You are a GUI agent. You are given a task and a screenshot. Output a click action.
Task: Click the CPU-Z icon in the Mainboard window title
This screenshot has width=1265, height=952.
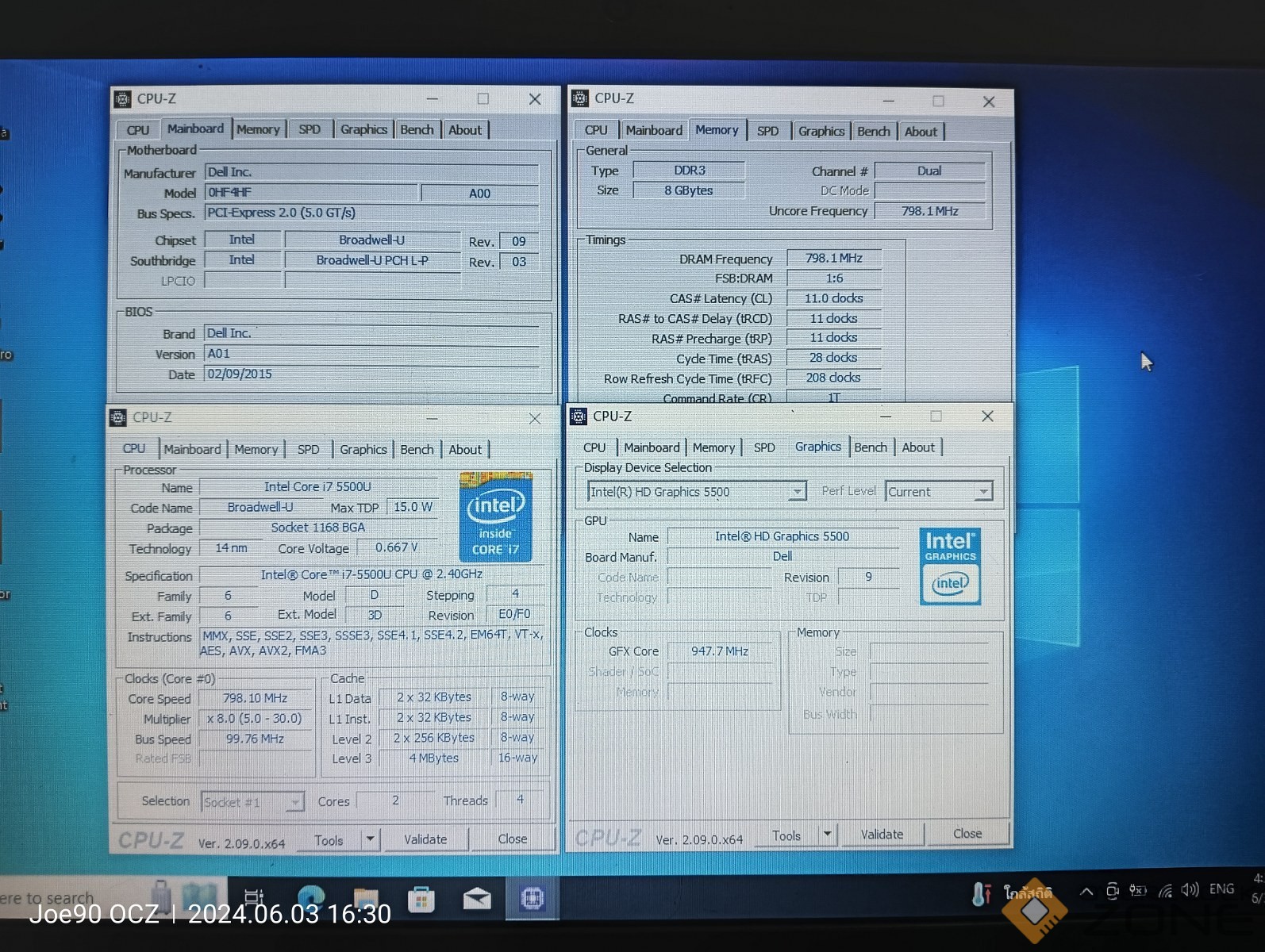122,99
